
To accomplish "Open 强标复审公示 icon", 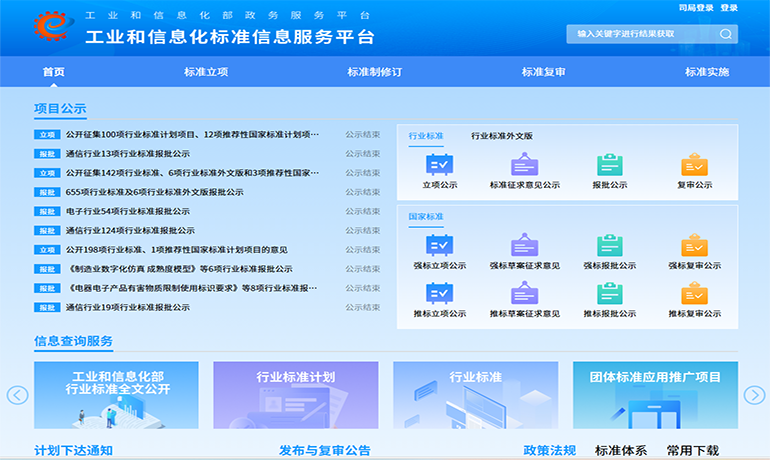I will (694, 245).
